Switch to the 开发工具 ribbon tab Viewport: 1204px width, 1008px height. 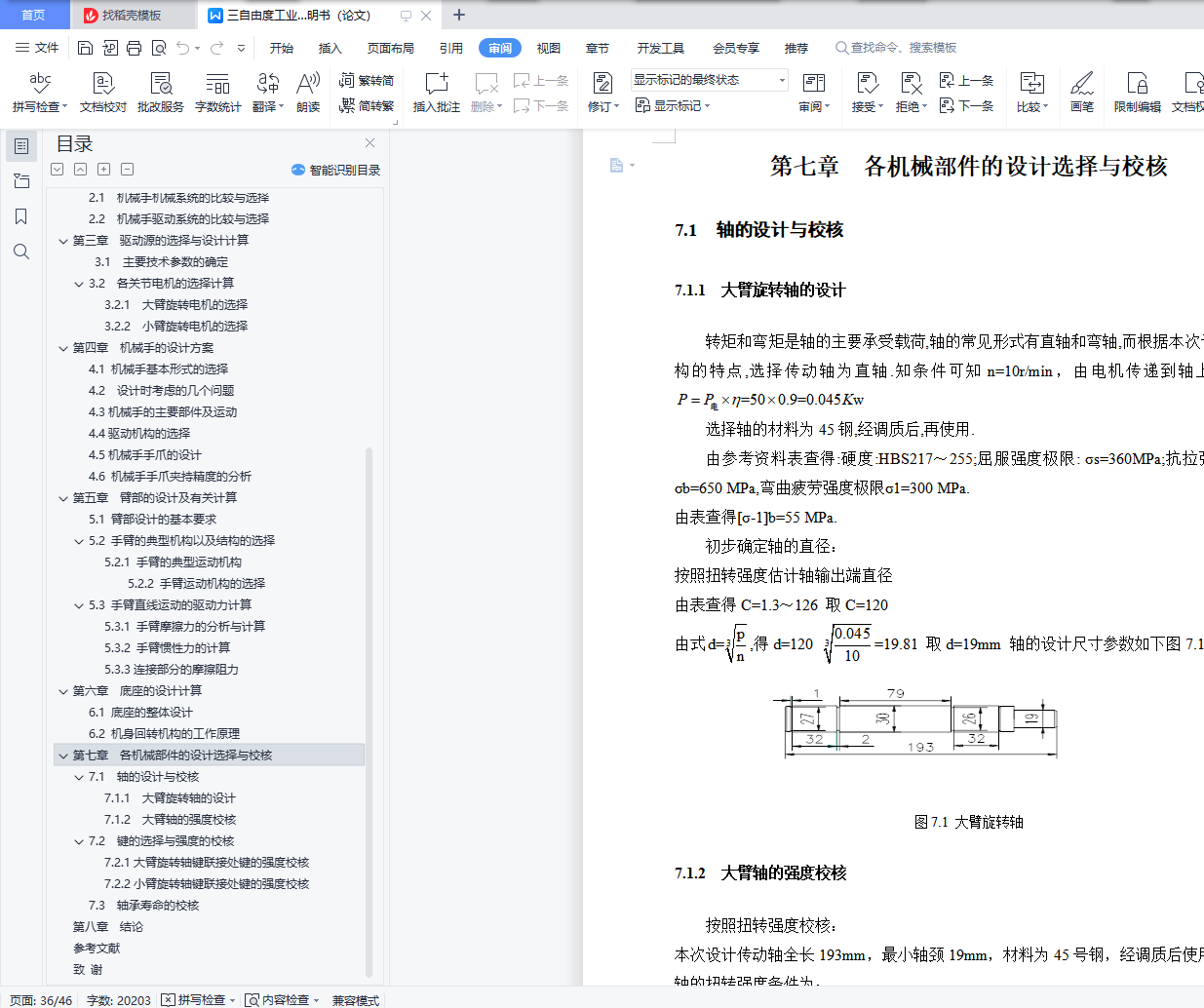tap(661, 49)
